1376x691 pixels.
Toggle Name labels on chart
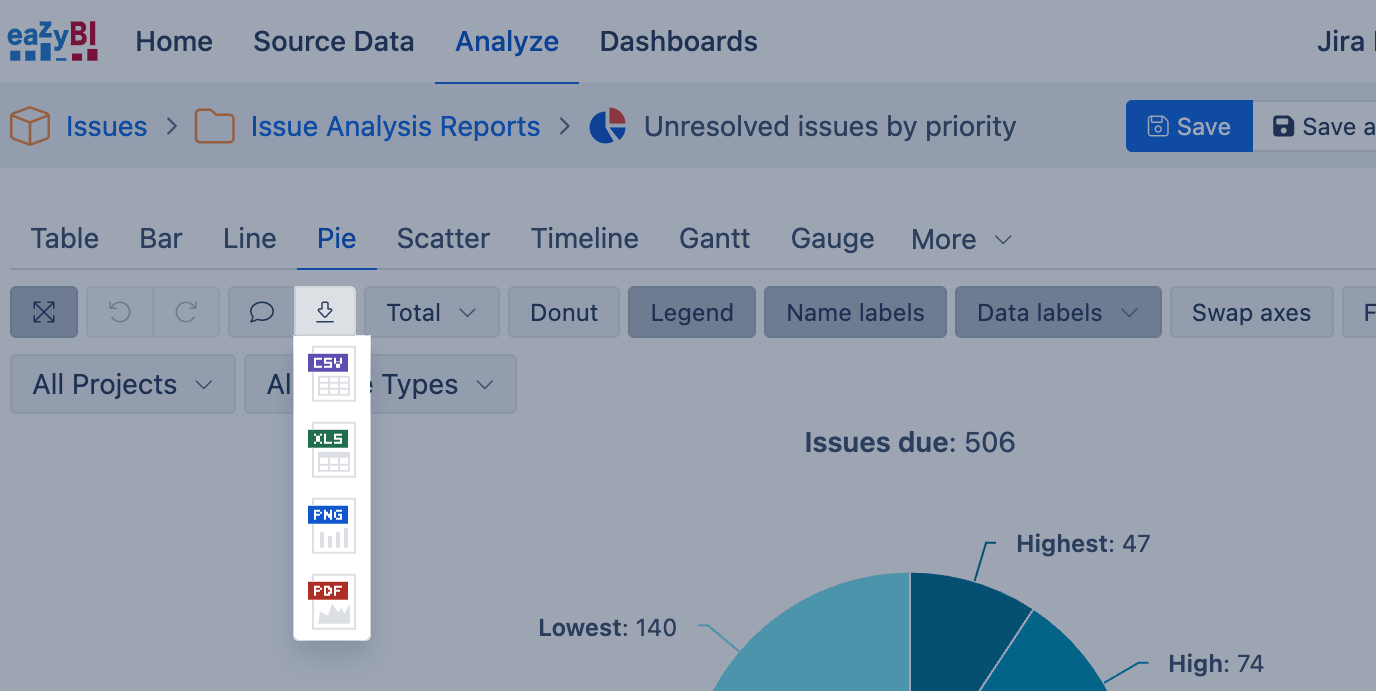[855, 313]
